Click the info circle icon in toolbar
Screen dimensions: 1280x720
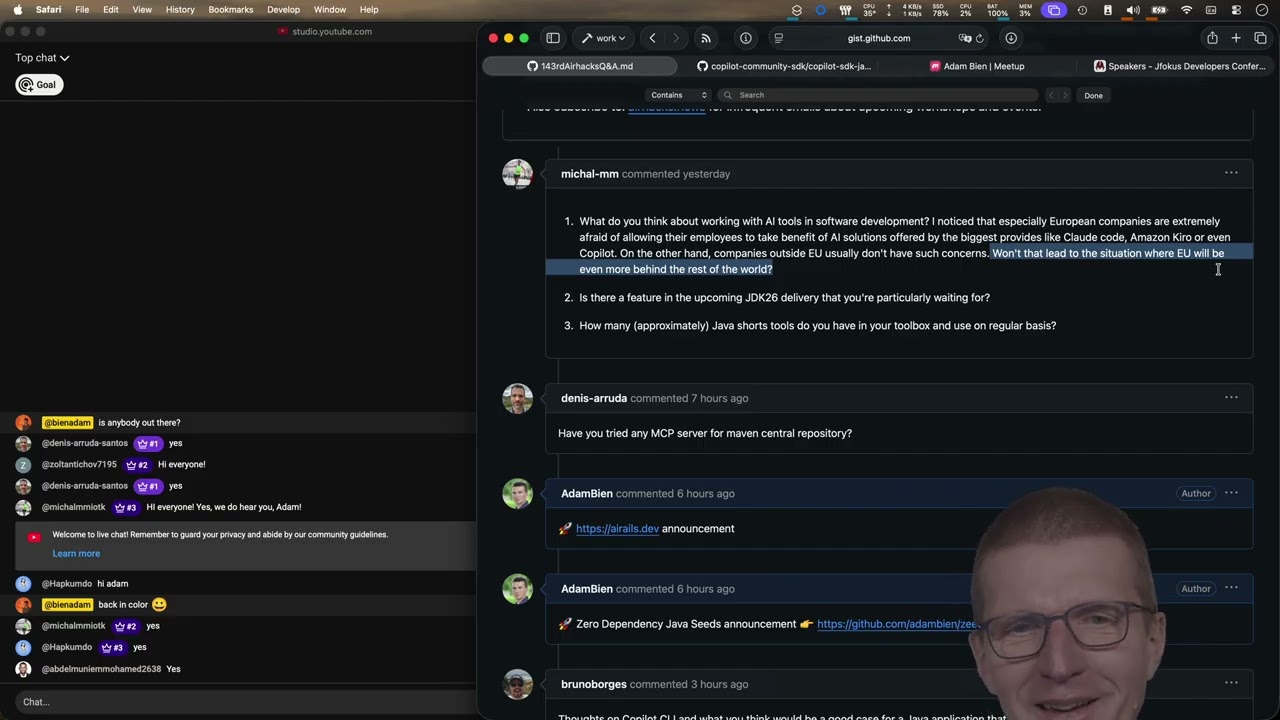[x=746, y=38]
